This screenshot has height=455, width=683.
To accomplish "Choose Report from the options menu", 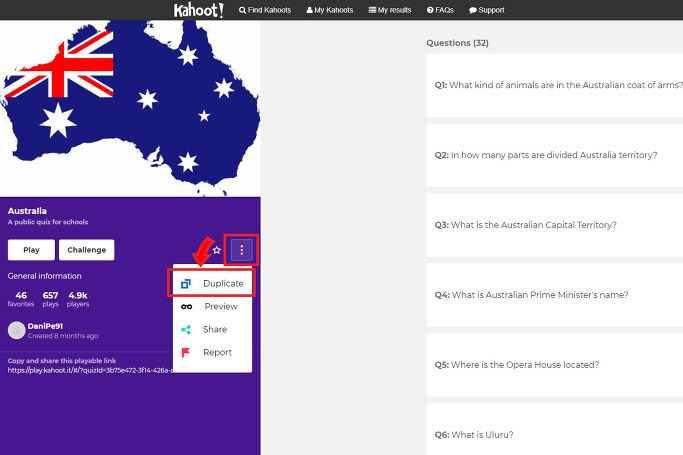I will coord(212,352).
